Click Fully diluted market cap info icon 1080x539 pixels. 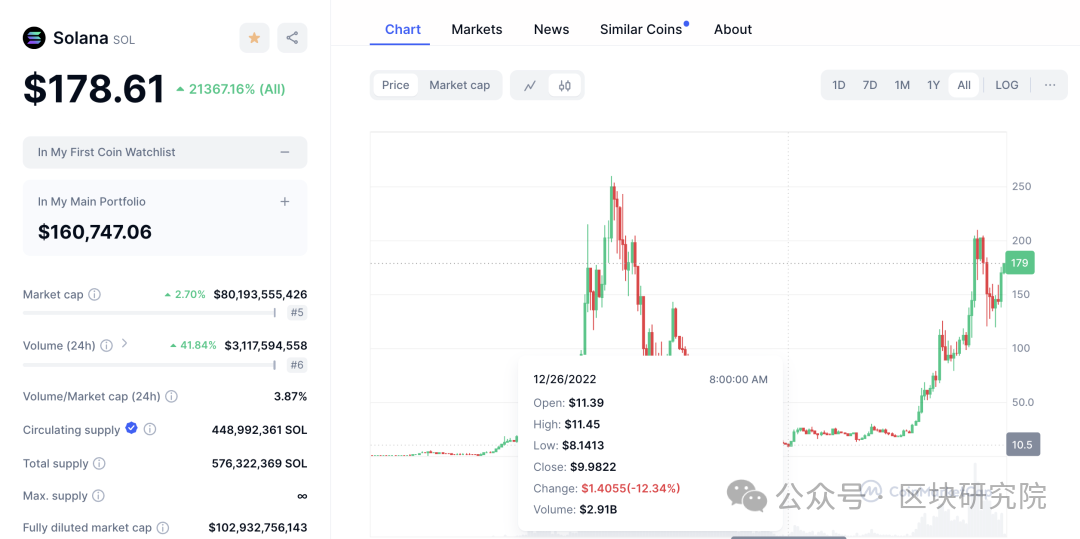coord(163,528)
